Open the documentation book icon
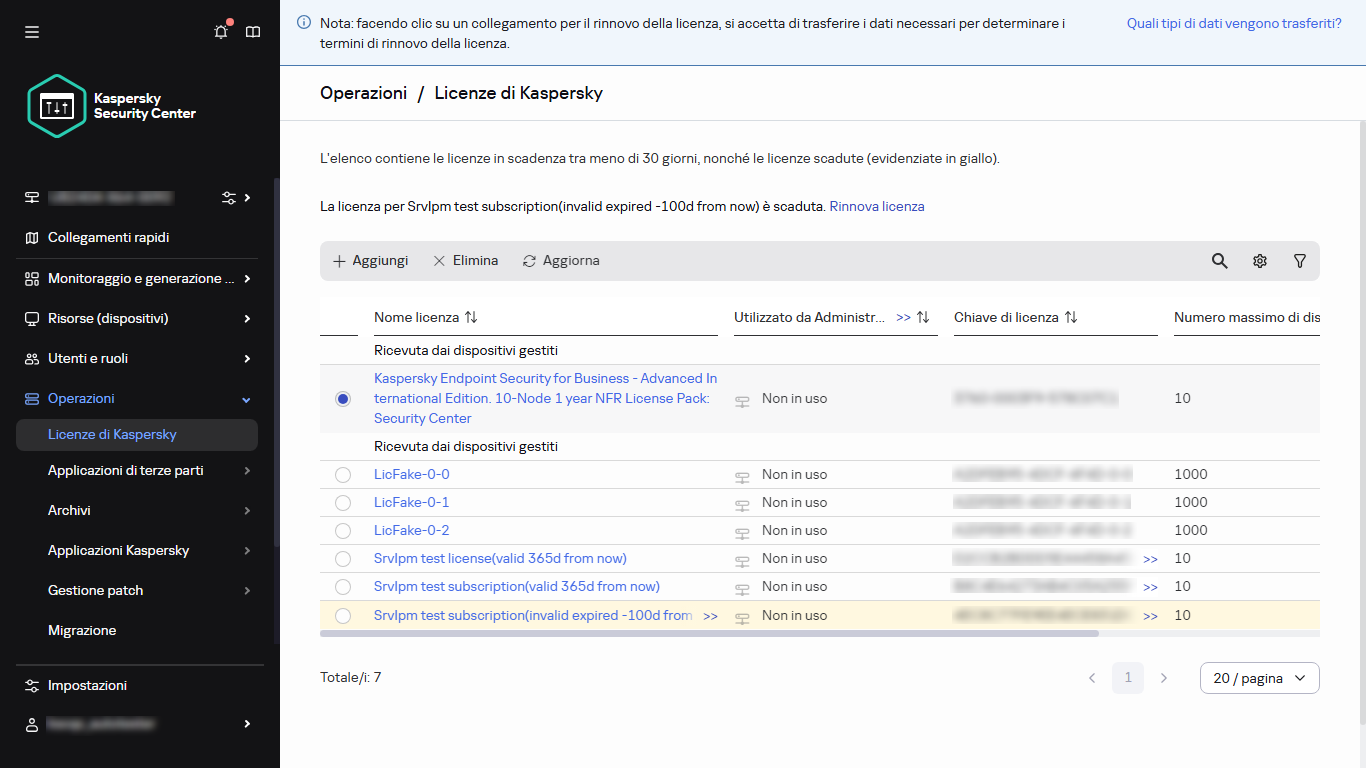The width and height of the screenshot is (1366, 768). tap(253, 32)
